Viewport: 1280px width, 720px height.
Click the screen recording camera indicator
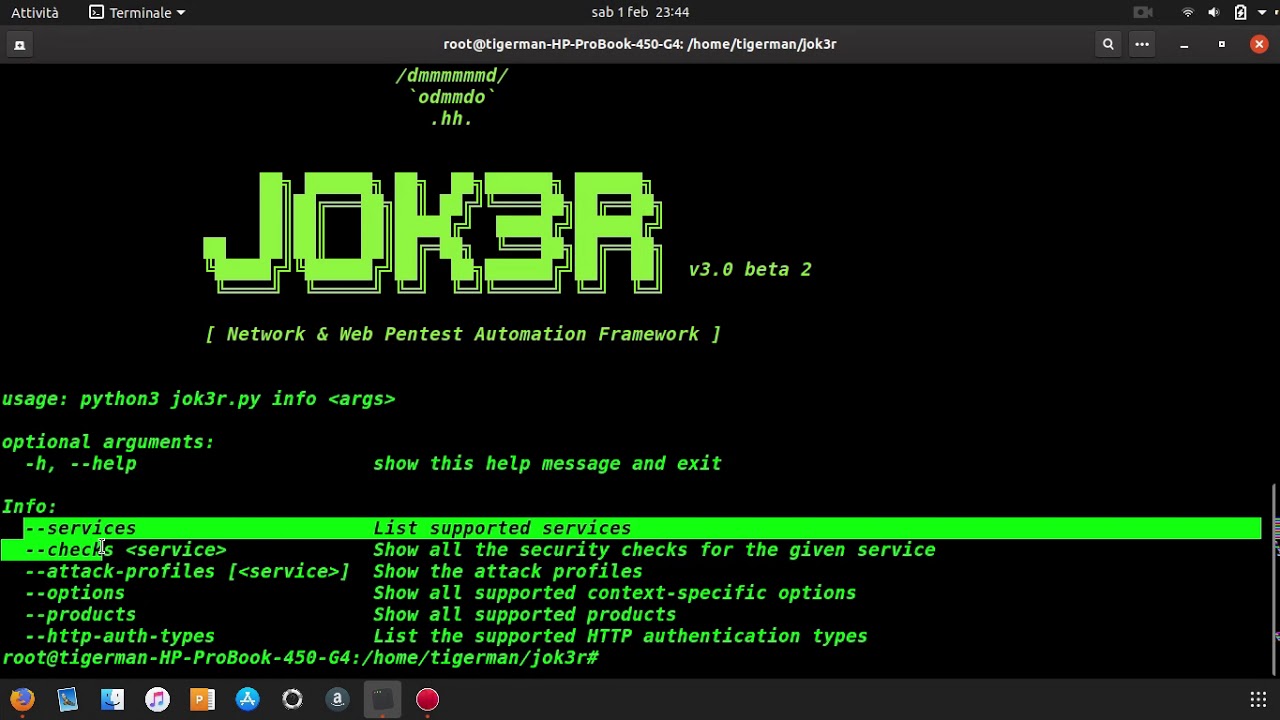(1143, 12)
